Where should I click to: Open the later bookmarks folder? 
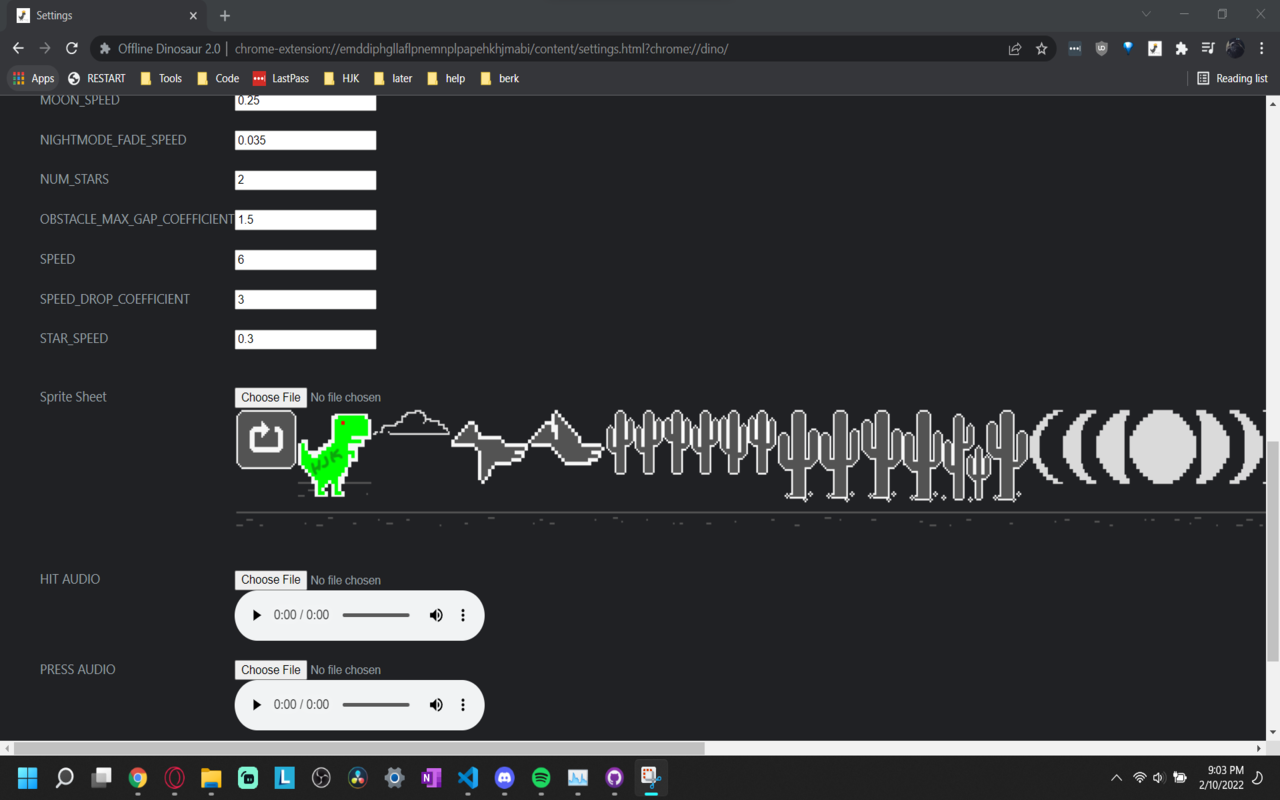click(392, 78)
